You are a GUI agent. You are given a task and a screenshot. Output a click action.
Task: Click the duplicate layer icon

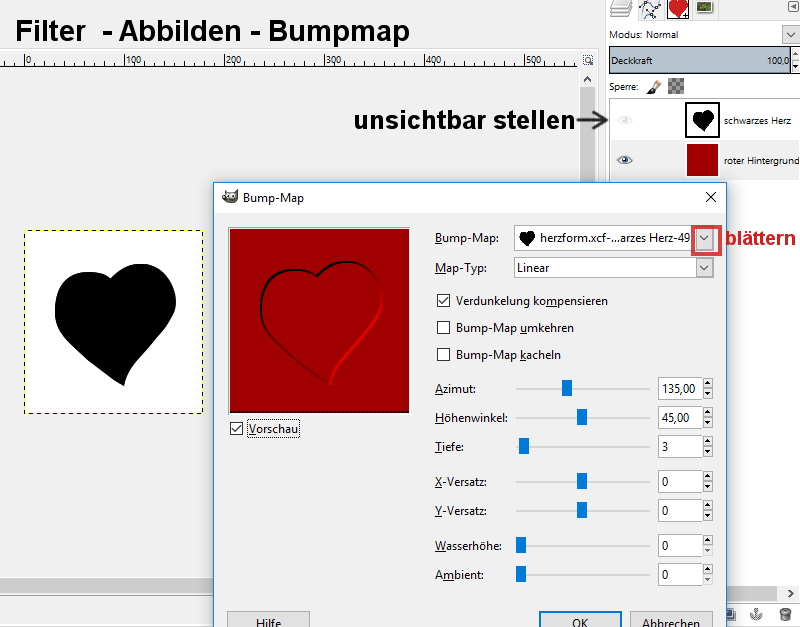point(731,614)
